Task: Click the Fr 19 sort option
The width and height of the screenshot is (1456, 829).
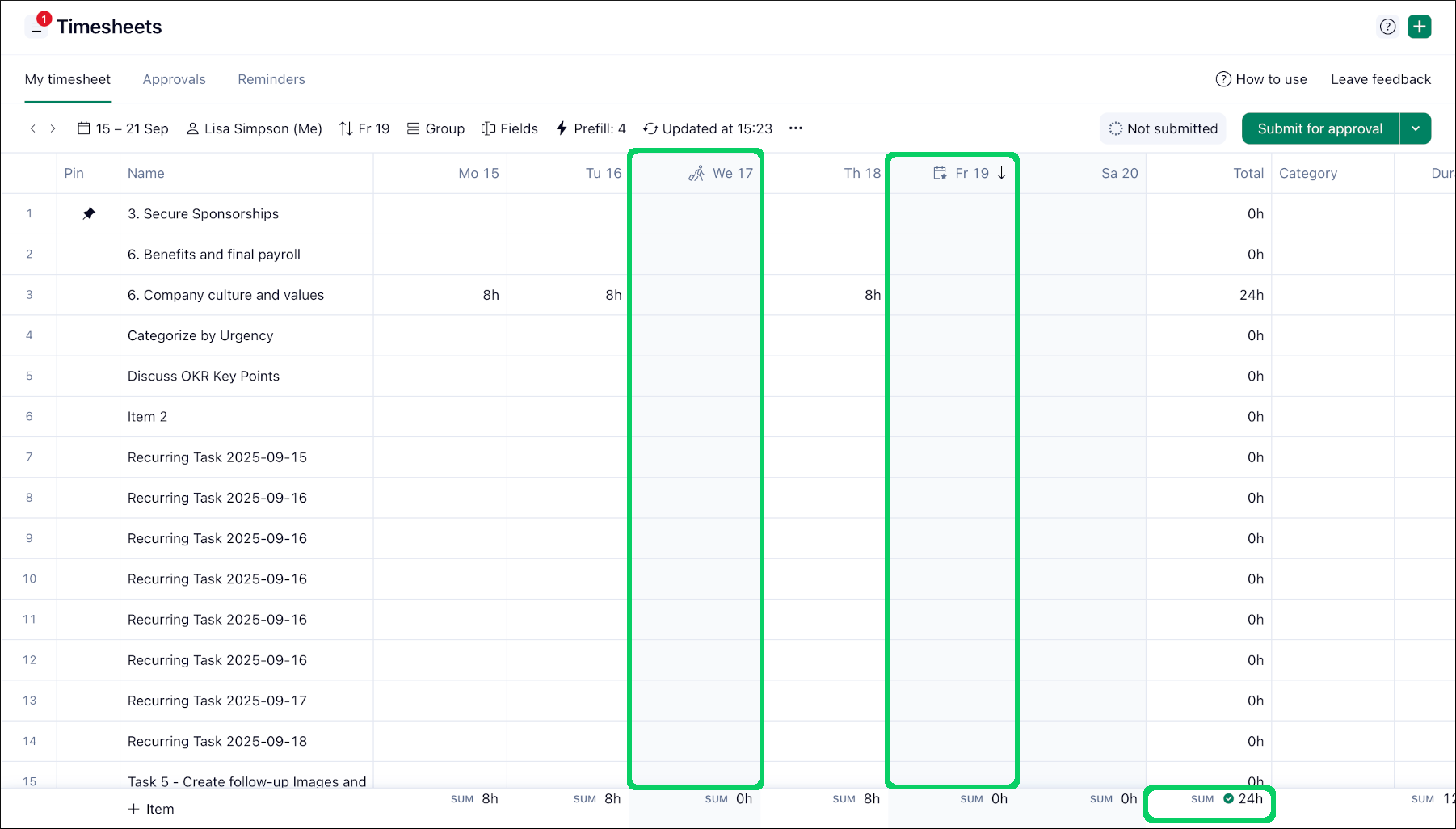Action: 364,128
